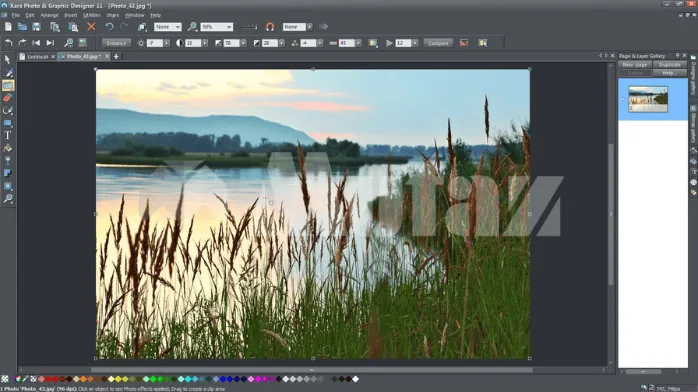Click the red photo icon after Compare
The width and height of the screenshot is (698, 392).
(x=464, y=43)
